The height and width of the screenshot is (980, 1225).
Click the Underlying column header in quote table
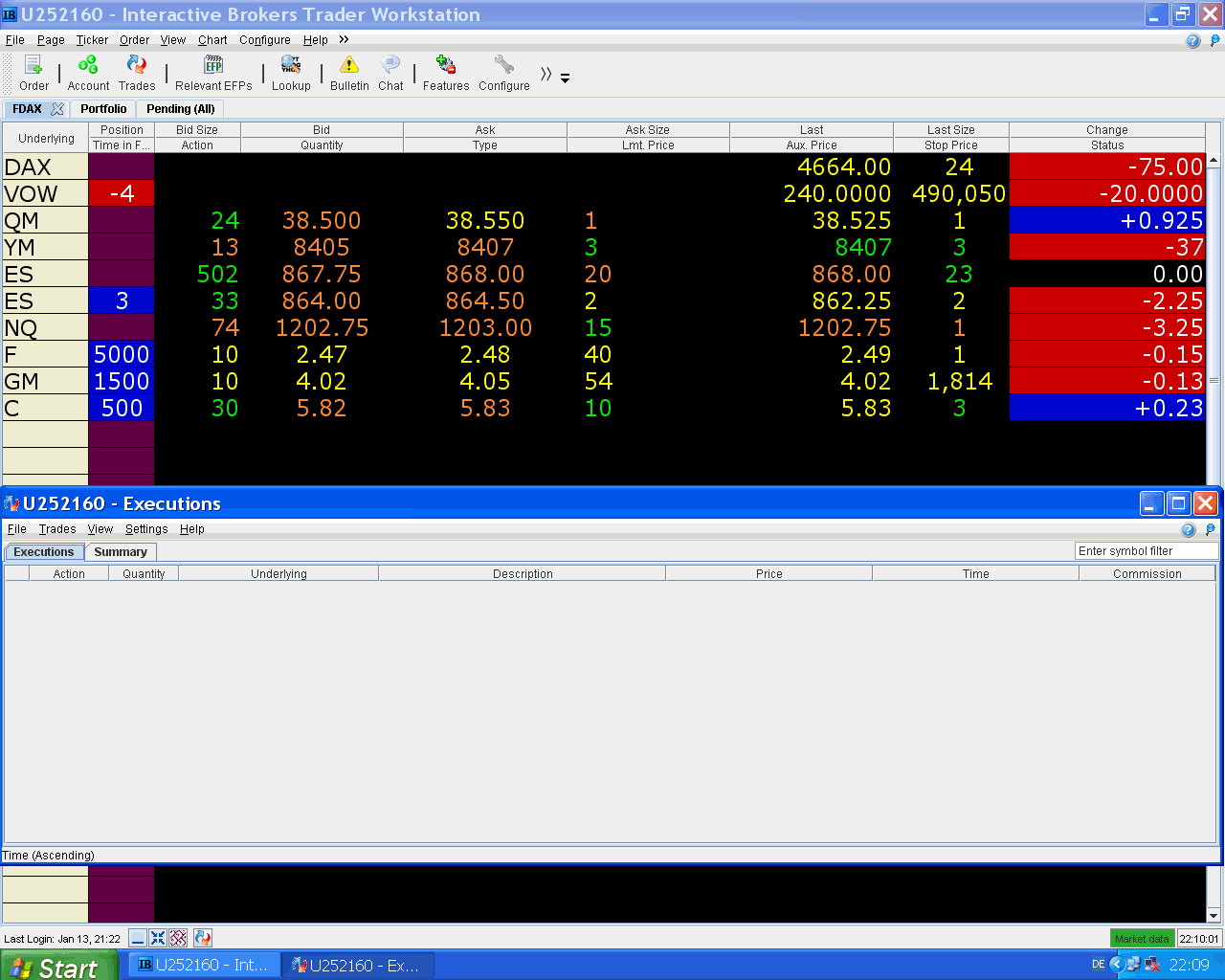[46, 138]
